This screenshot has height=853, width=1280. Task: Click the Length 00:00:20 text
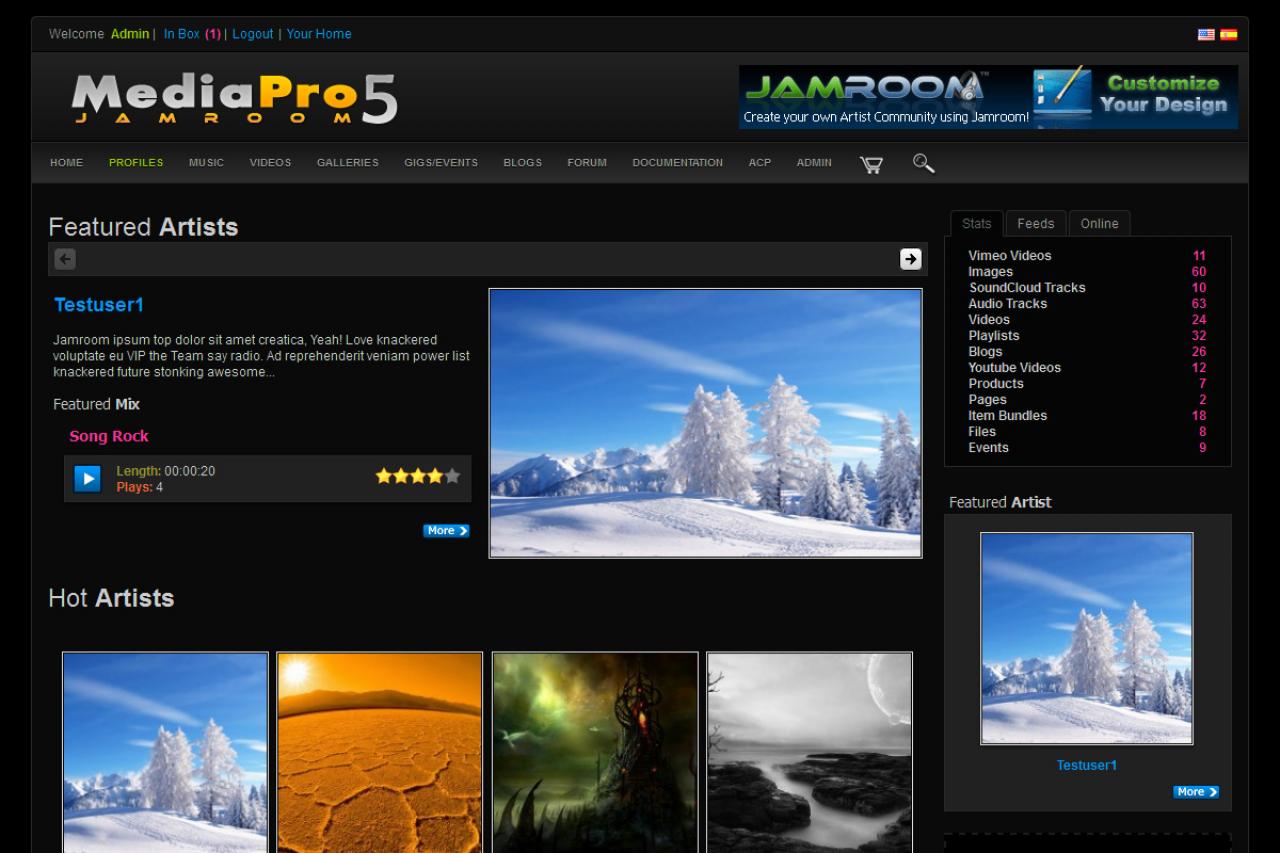point(166,471)
